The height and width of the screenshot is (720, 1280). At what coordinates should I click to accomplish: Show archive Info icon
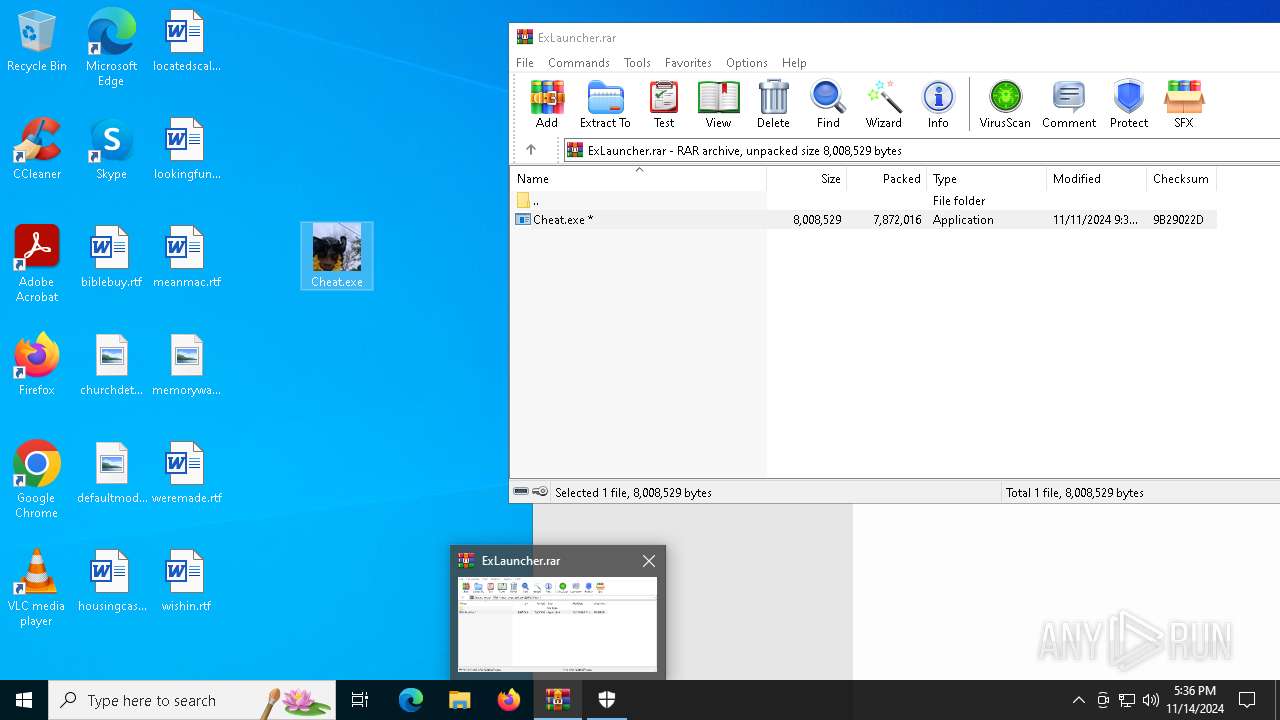pos(938,105)
